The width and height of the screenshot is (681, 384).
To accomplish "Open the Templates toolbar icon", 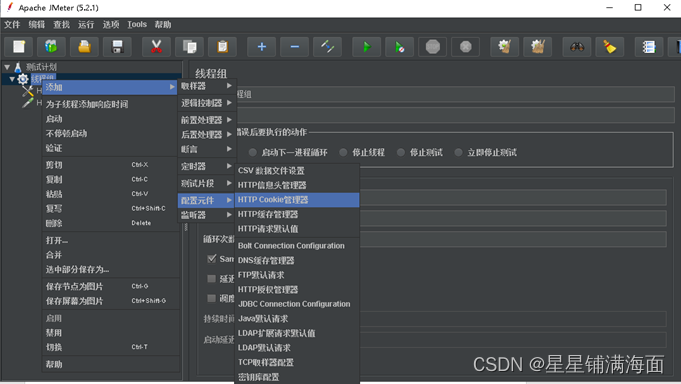I will tap(51, 46).
